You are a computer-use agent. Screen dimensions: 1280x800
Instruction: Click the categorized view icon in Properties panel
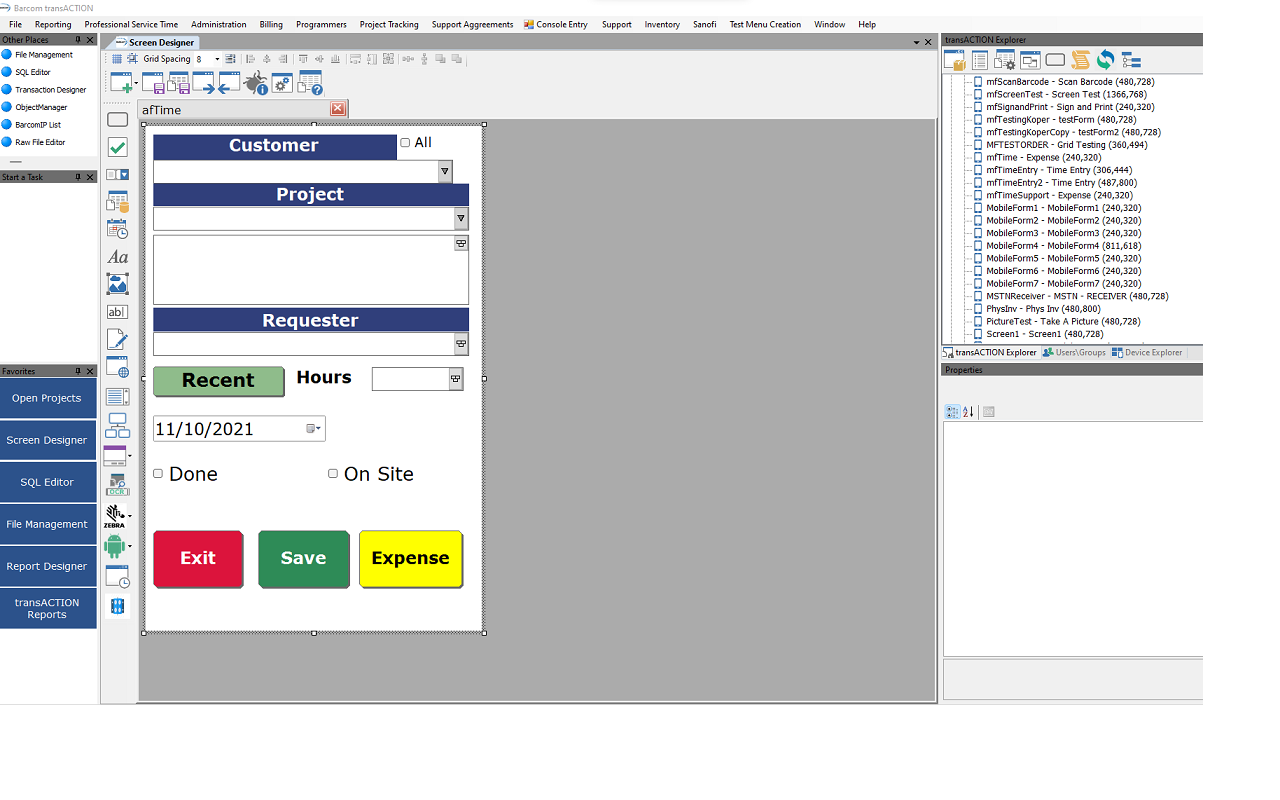(x=953, y=411)
